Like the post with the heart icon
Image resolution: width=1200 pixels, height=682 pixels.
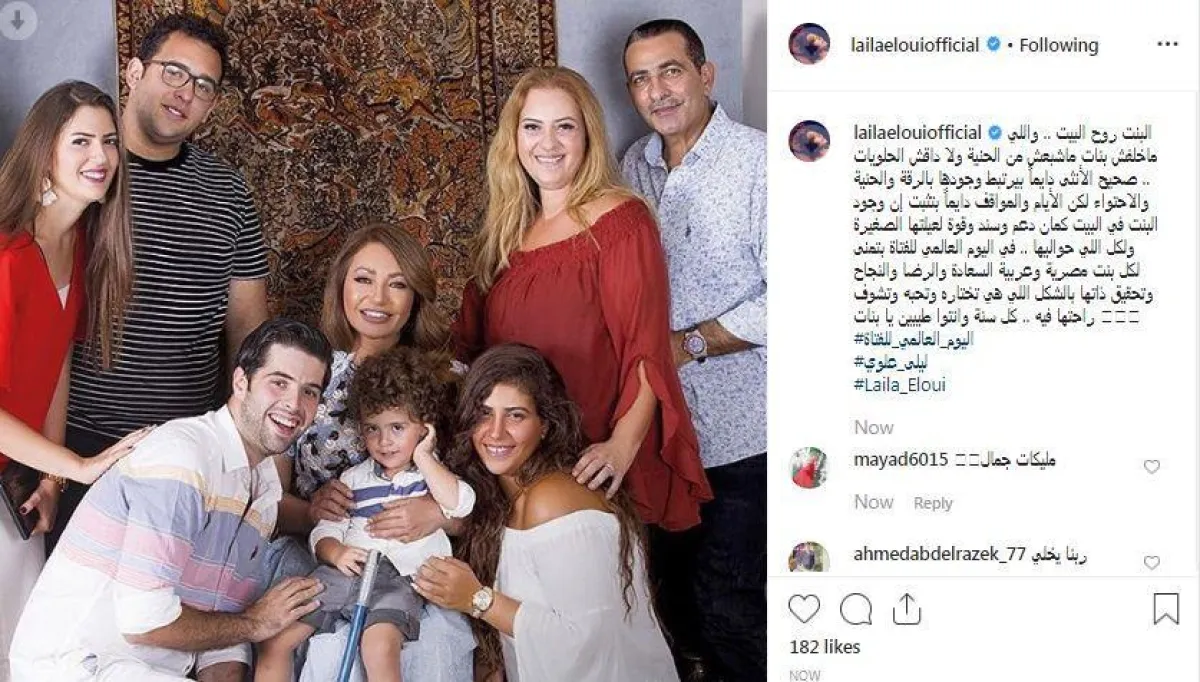click(804, 608)
